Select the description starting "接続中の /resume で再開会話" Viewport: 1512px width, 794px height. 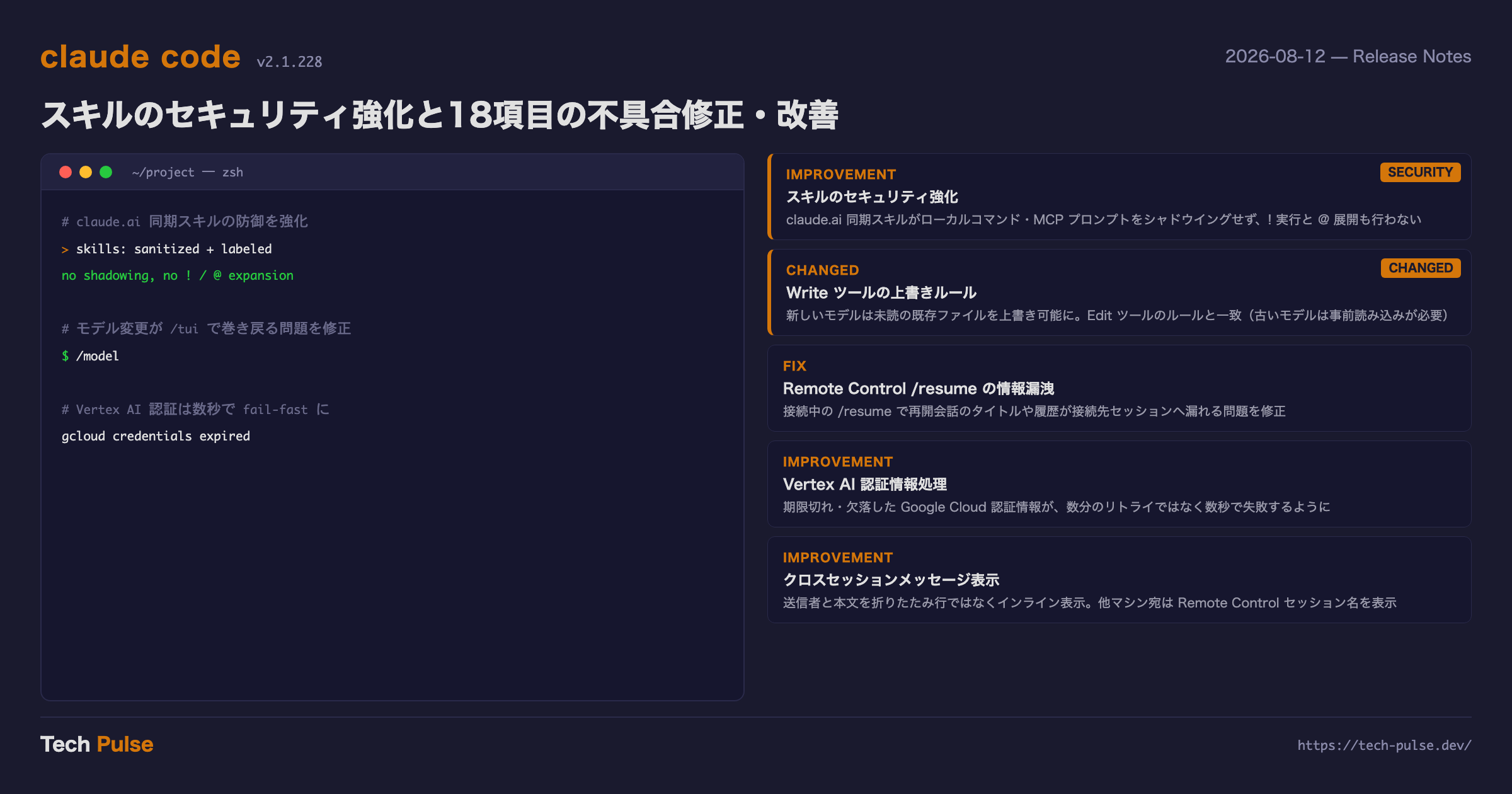[1034, 411]
